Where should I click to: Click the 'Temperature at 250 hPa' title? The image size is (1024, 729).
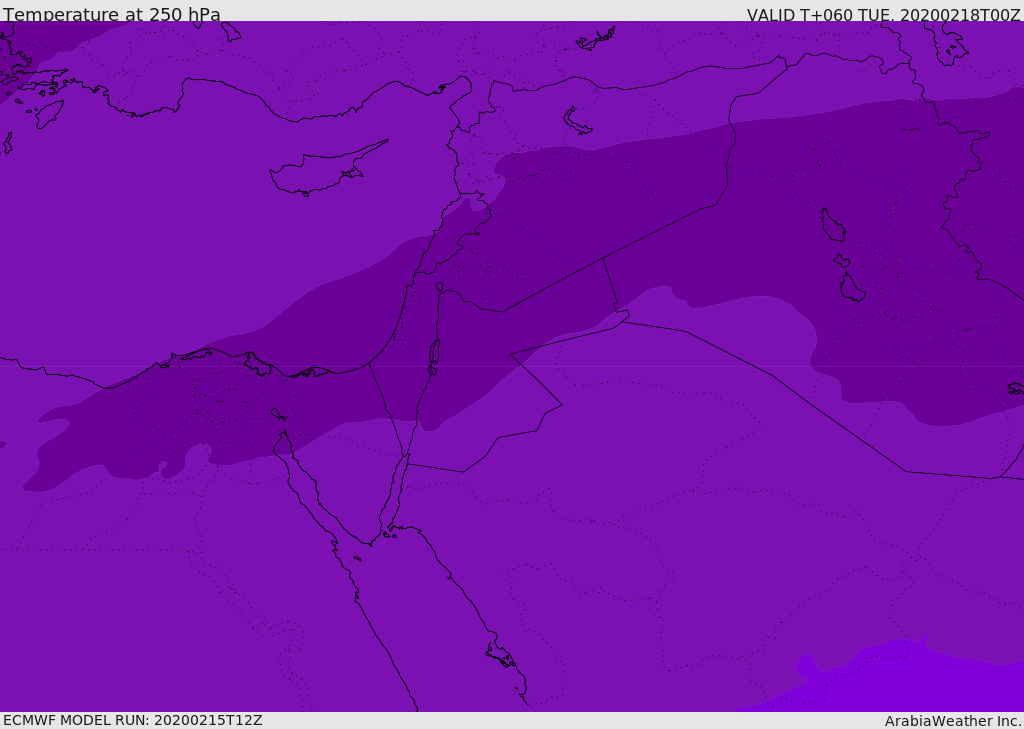[x=111, y=15]
